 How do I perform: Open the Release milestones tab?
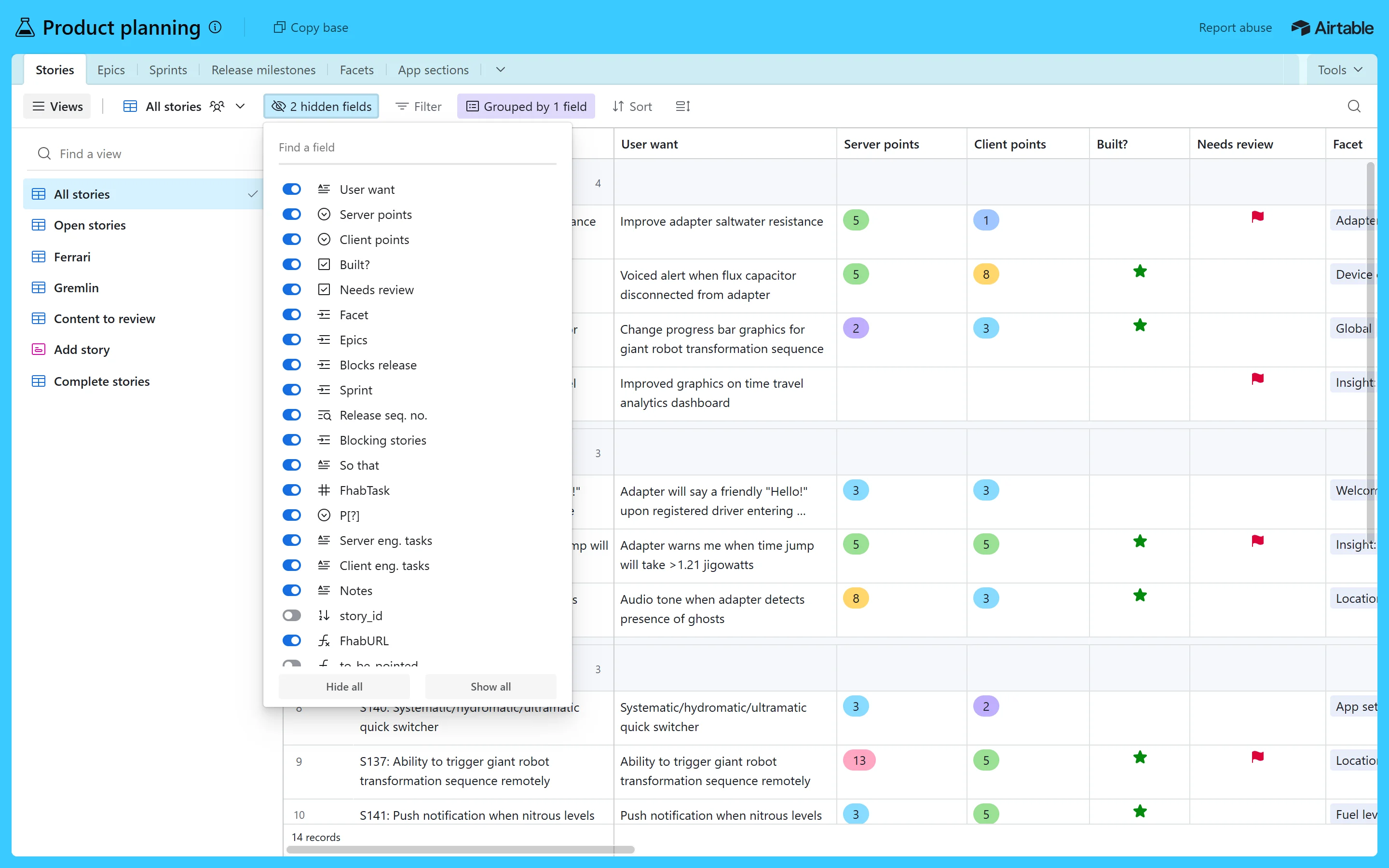263,69
